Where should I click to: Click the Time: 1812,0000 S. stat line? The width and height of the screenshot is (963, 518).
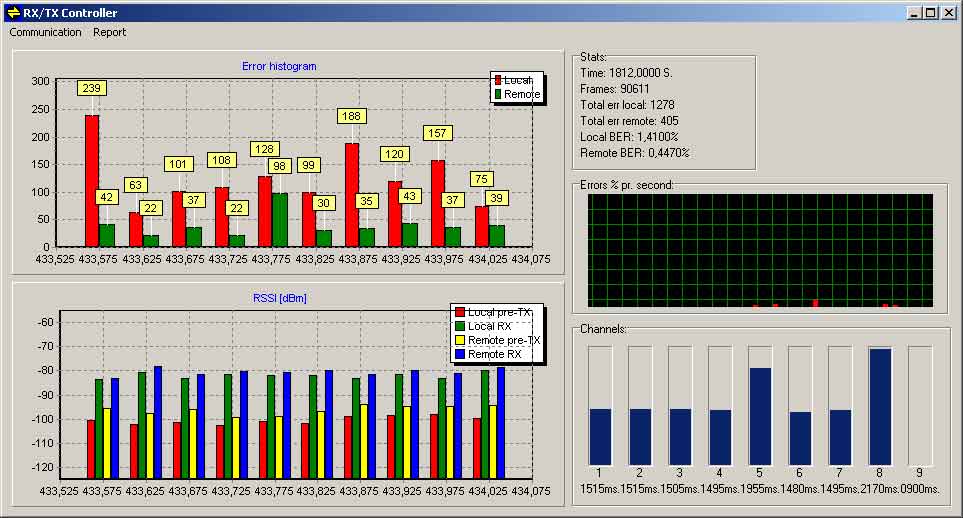tap(626, 73)
